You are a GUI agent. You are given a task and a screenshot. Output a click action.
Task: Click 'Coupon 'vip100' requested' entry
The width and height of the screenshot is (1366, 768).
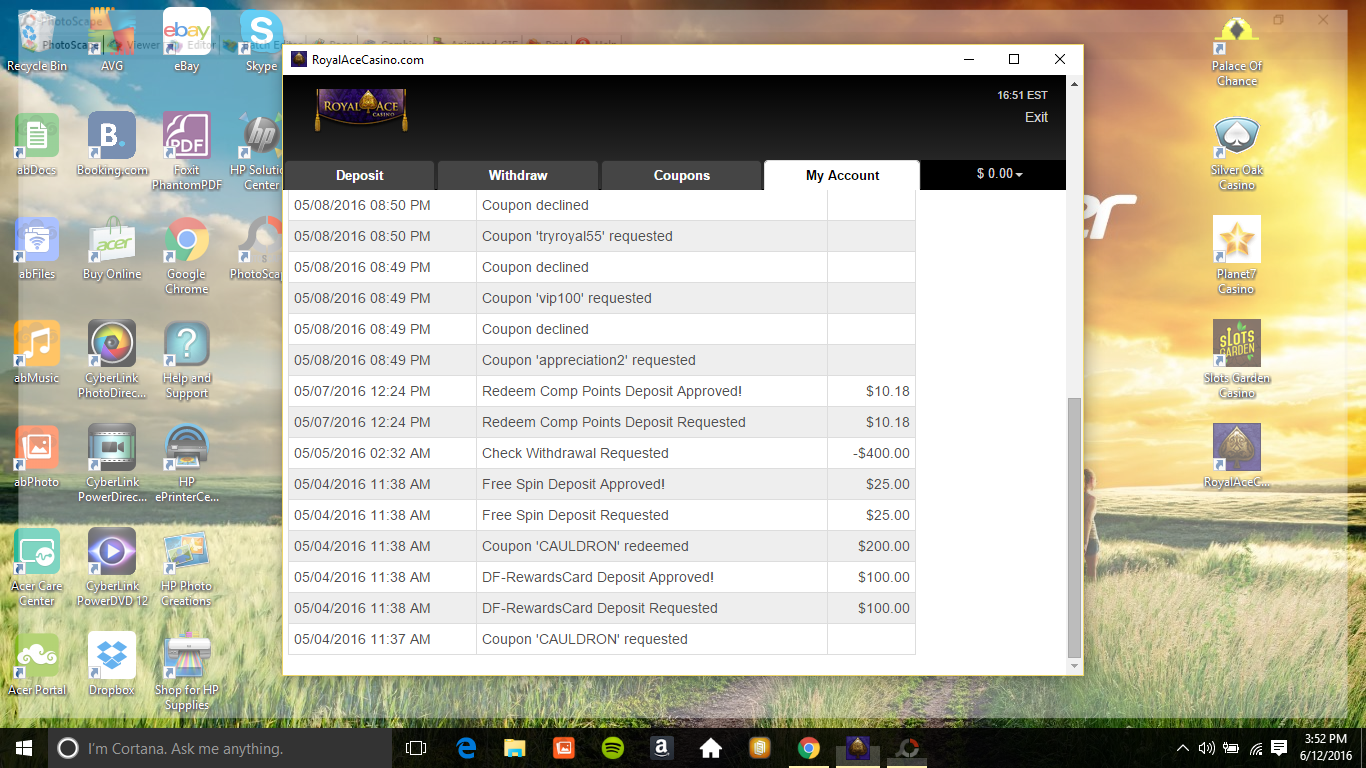click(x=567, y=298)
